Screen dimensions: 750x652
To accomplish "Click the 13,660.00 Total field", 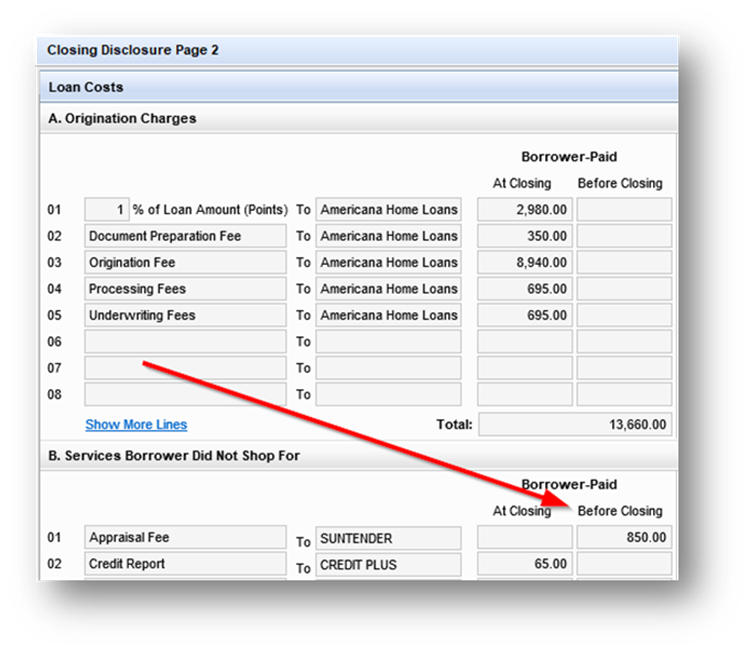I will click(575, 424).
